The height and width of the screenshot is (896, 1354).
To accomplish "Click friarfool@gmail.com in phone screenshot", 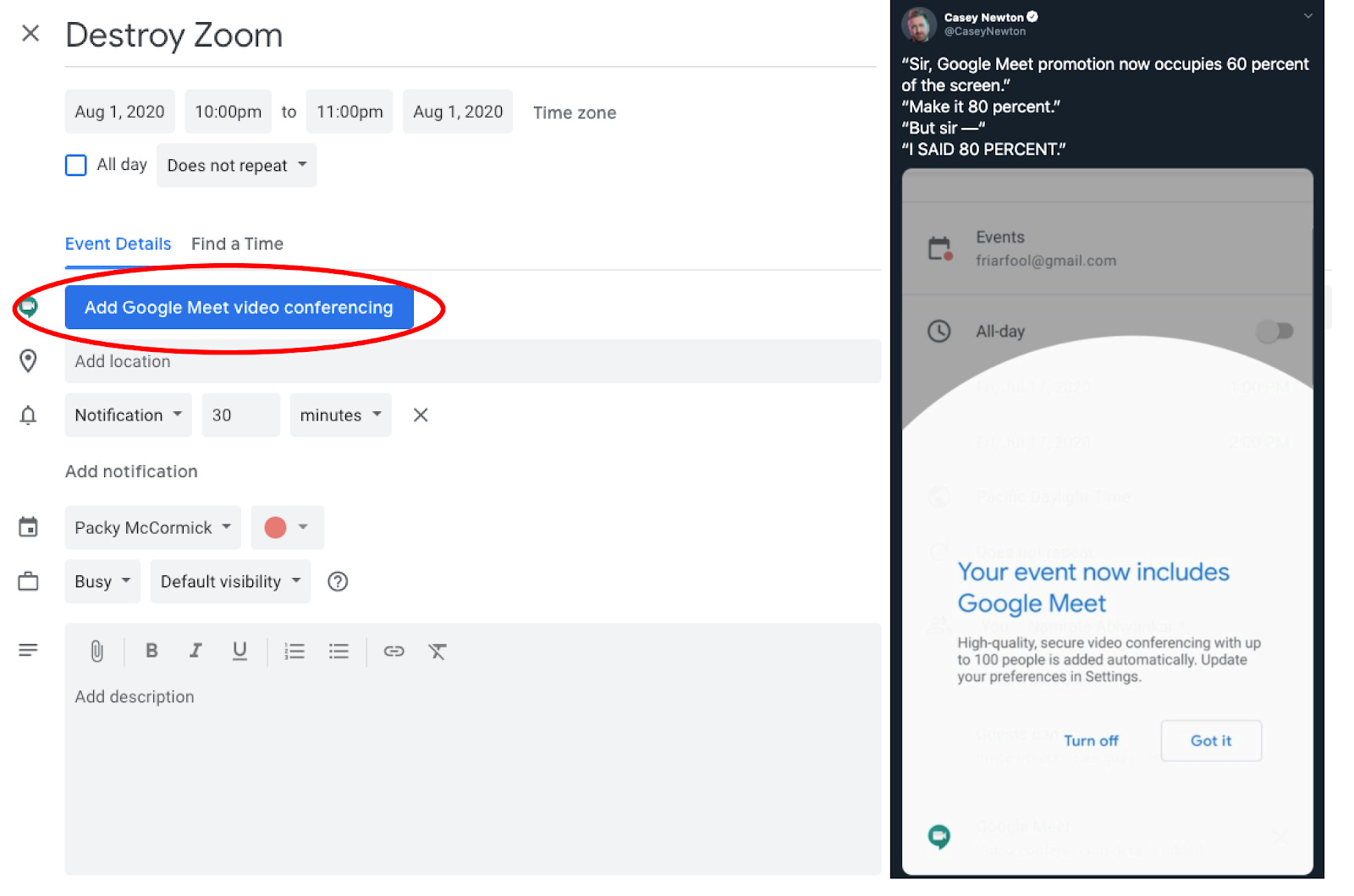I will click(x=1046, y=261).
